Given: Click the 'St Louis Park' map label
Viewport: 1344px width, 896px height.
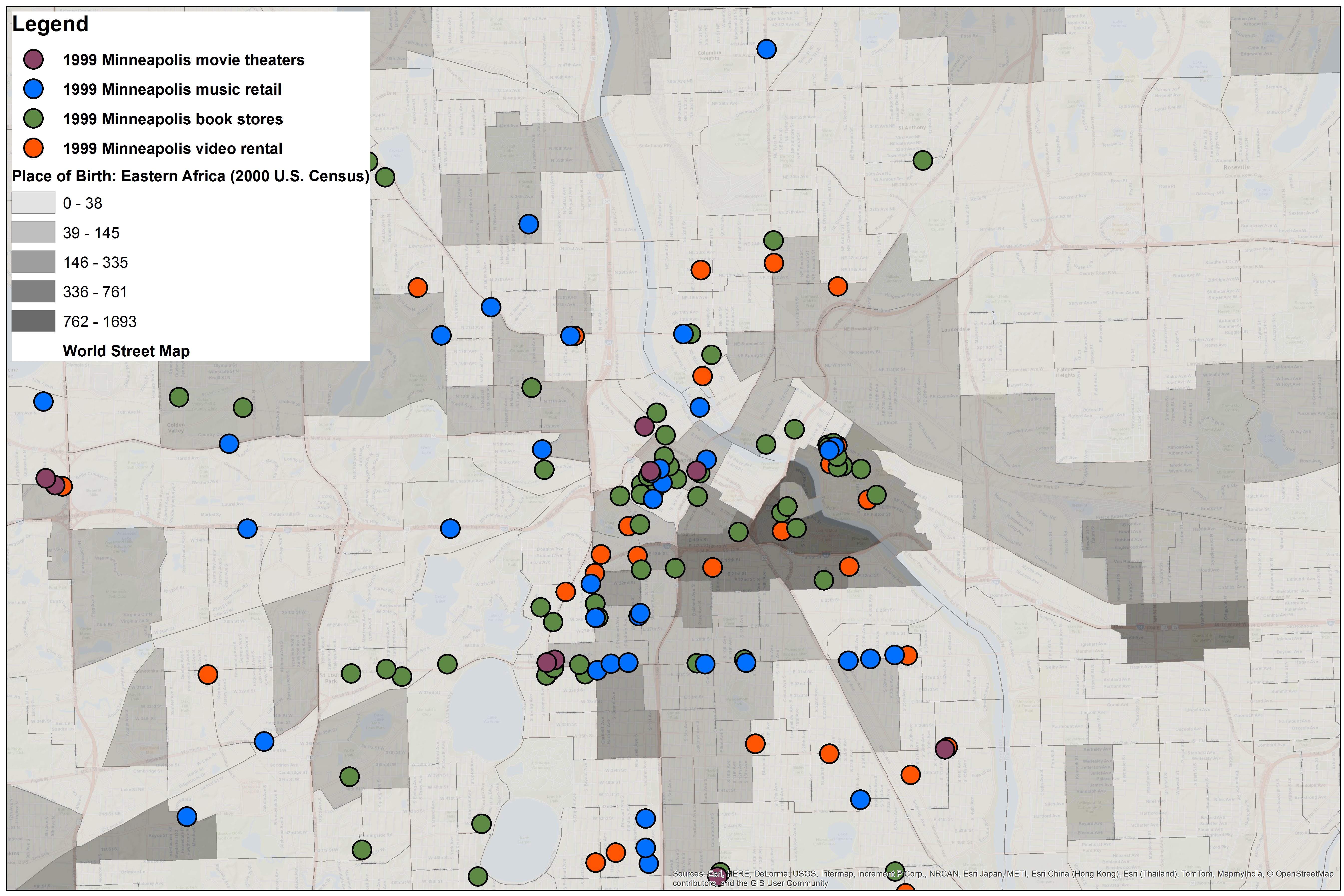Looking at the screenshot, I should [331, 678].
